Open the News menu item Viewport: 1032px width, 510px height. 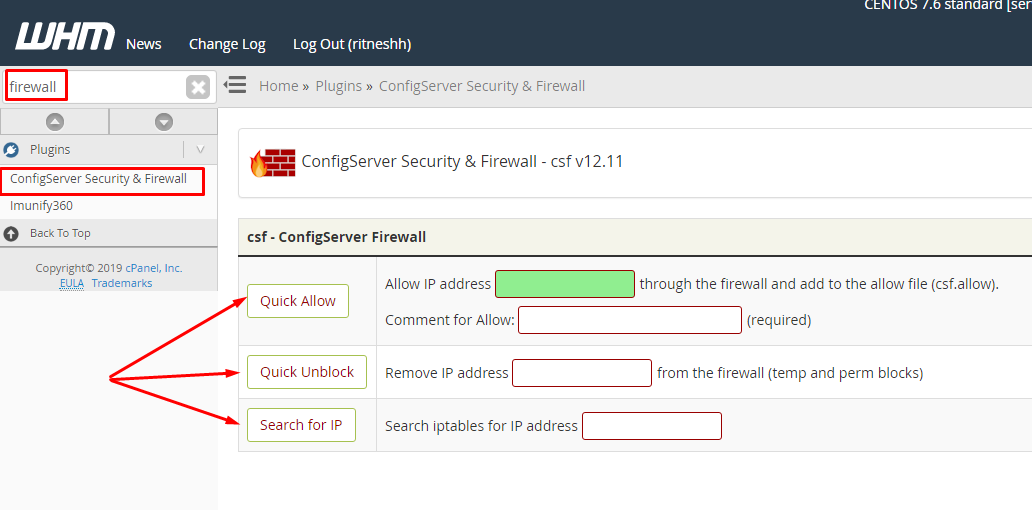144,44
